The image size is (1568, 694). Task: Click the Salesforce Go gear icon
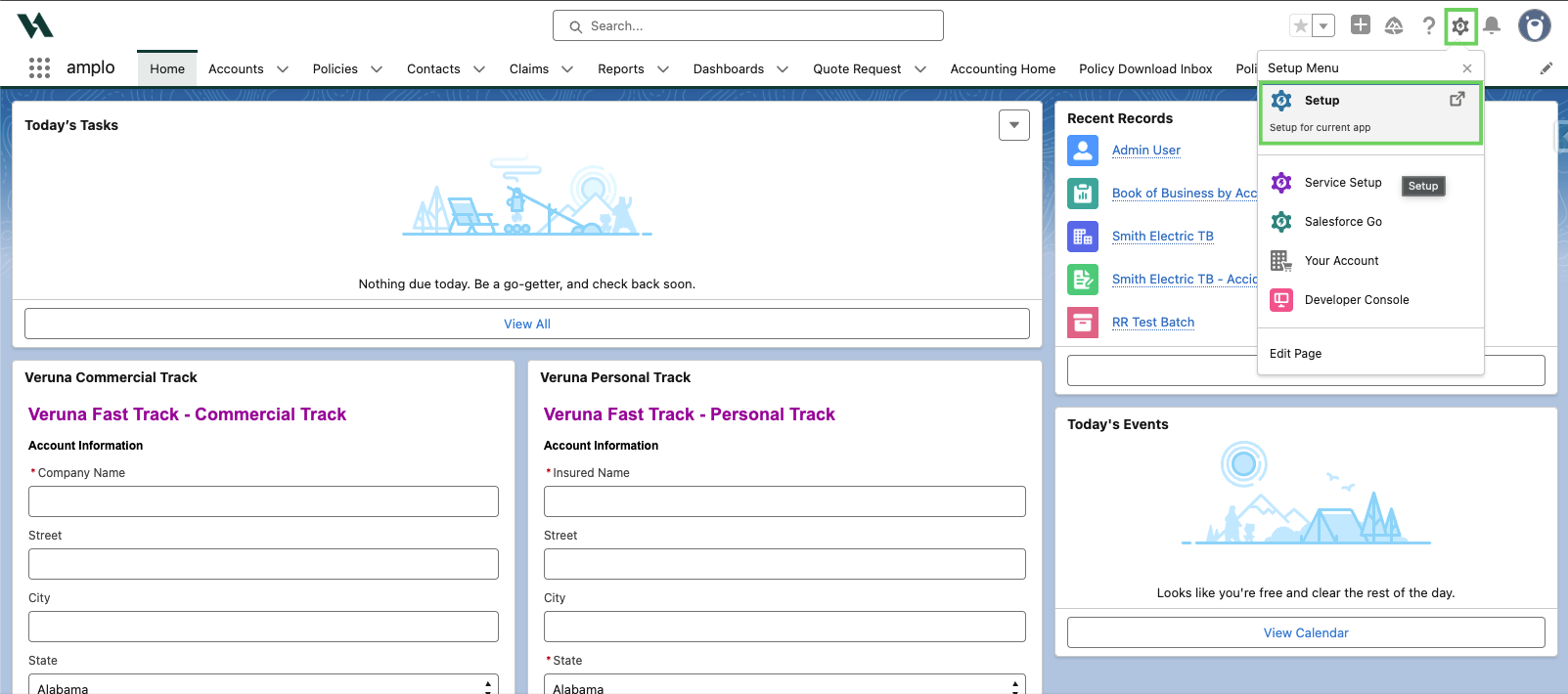coord(1281,222)
